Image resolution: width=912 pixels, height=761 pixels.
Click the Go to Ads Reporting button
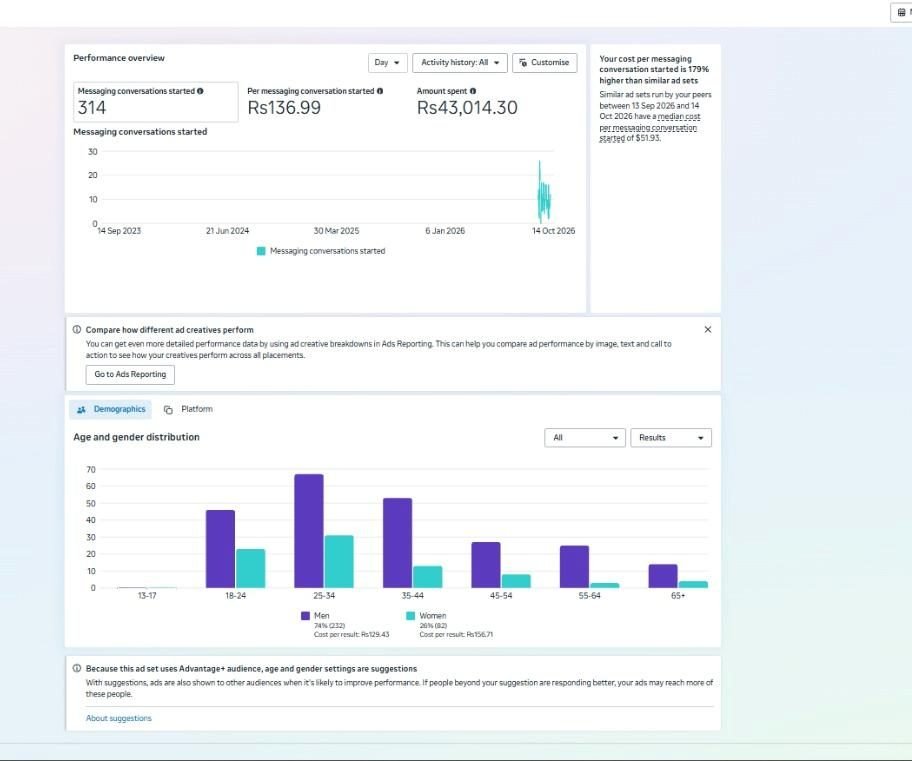click(x=130, y=375)
